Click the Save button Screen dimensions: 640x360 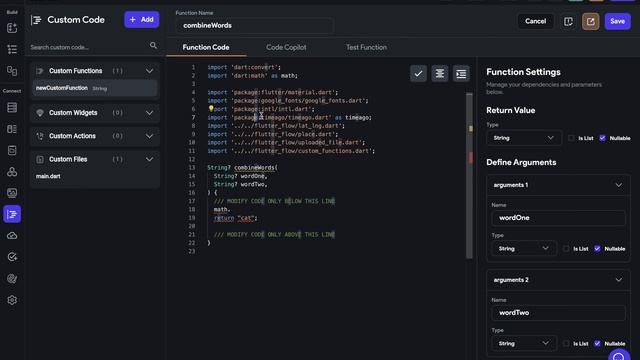point(617,21)
